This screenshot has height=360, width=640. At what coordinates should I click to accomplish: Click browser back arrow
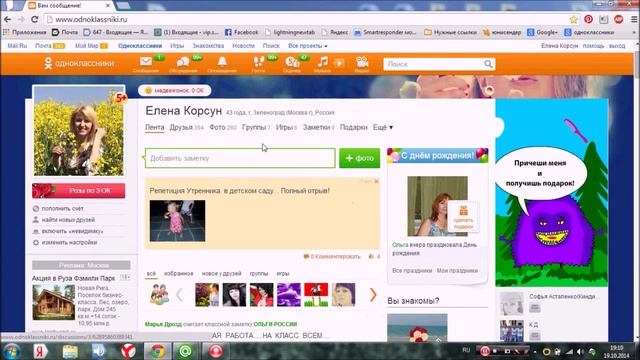tap(8, 19)
